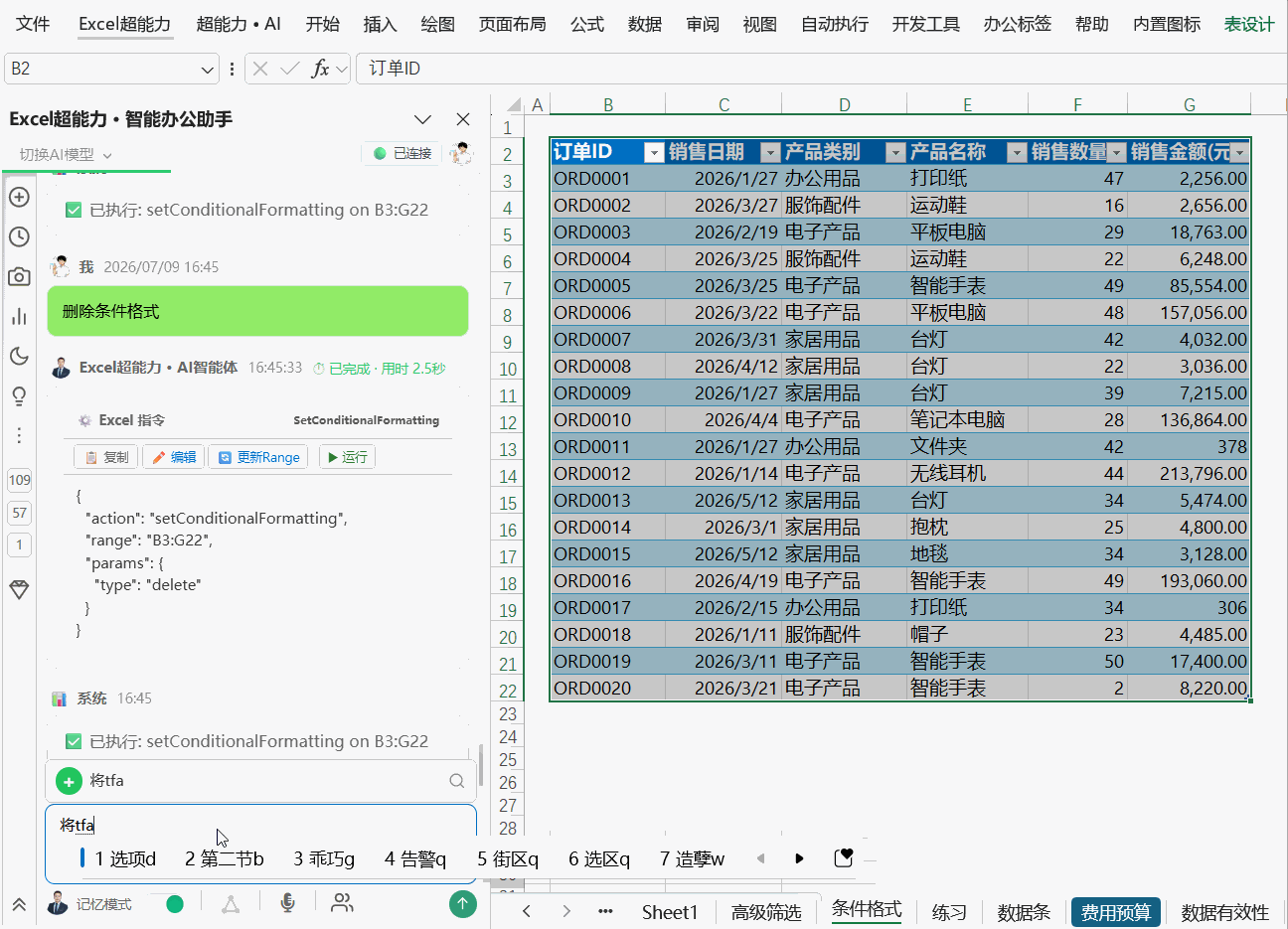Expand the 切换AI模型 dropdown
This screenshot has height=929, width=1288.
(66, 154)
